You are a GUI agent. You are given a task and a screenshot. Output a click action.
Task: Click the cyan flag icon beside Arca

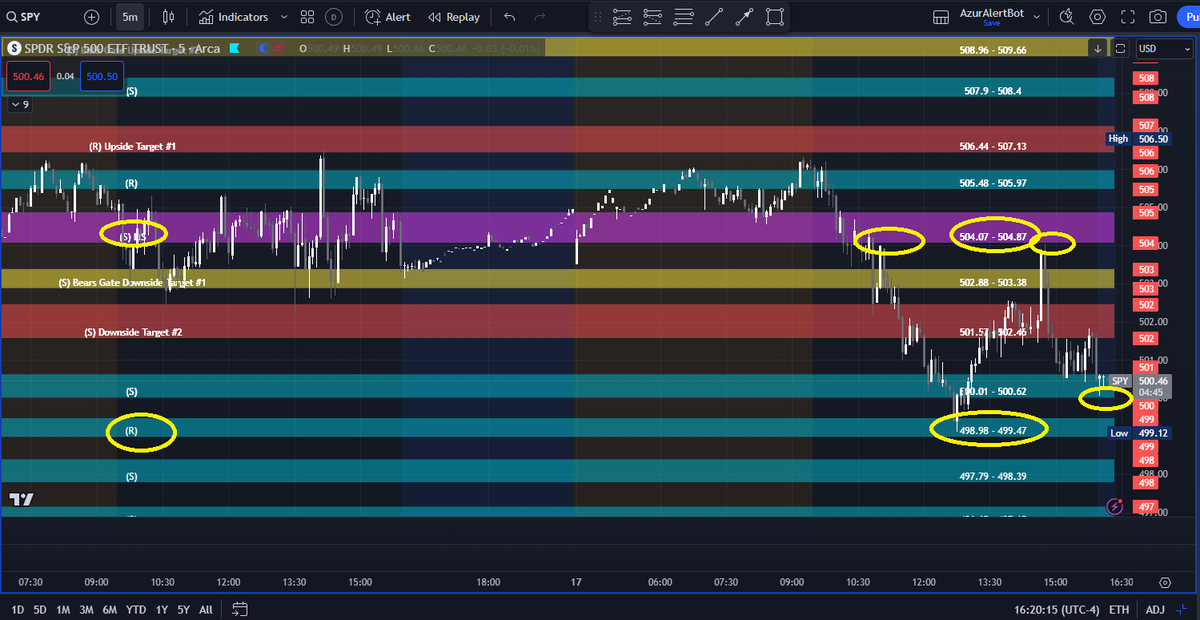coord(235,48)
